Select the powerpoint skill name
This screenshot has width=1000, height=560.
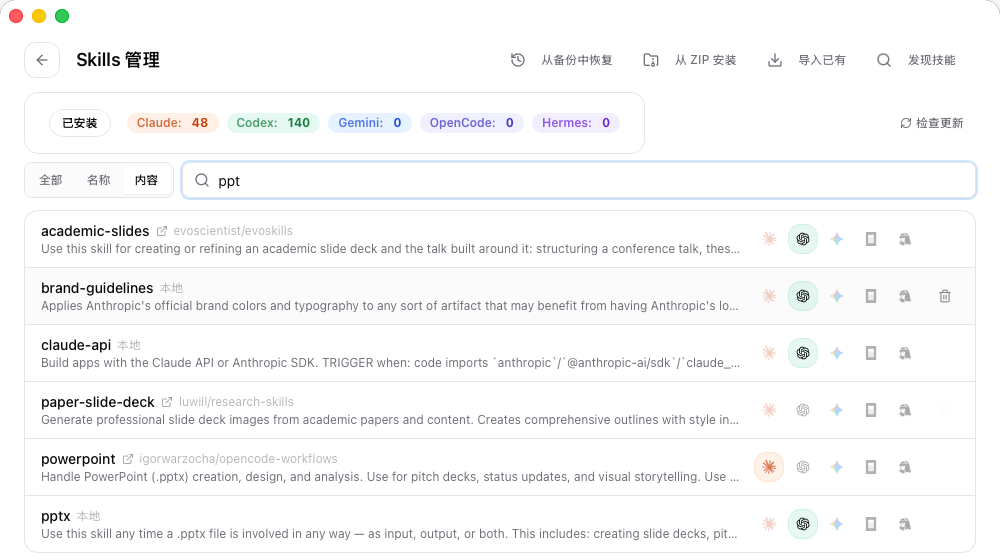pyautogui.click(x=78, y=459)
